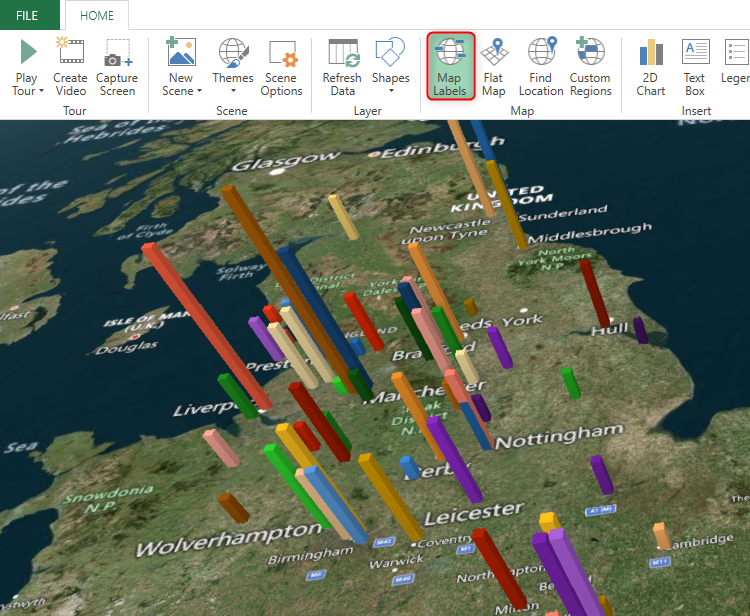Open the Find Location tool
This screenshot has height=616, width=750.
[541, 68]
